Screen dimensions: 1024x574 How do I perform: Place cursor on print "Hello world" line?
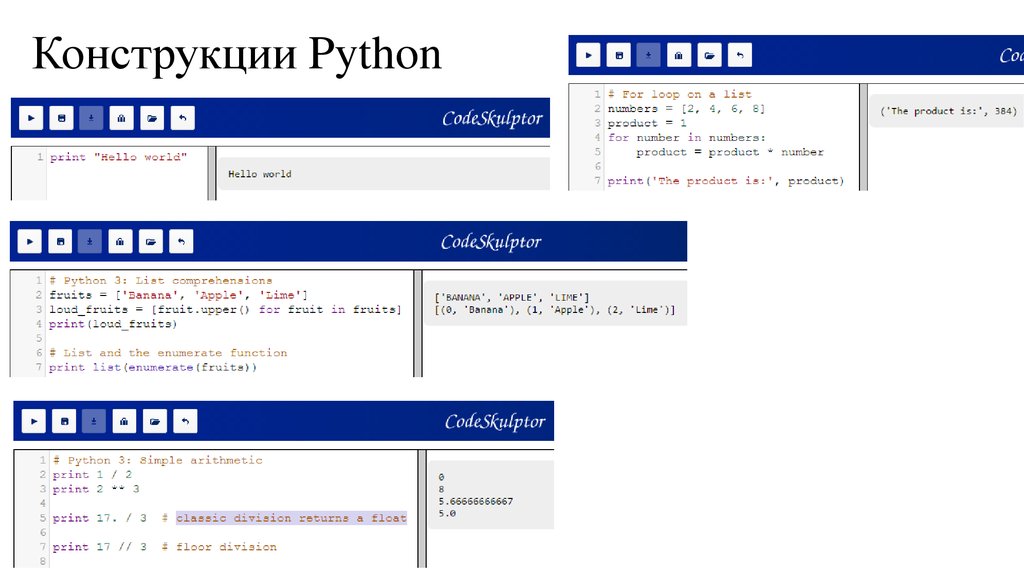(x=118, y=158)
